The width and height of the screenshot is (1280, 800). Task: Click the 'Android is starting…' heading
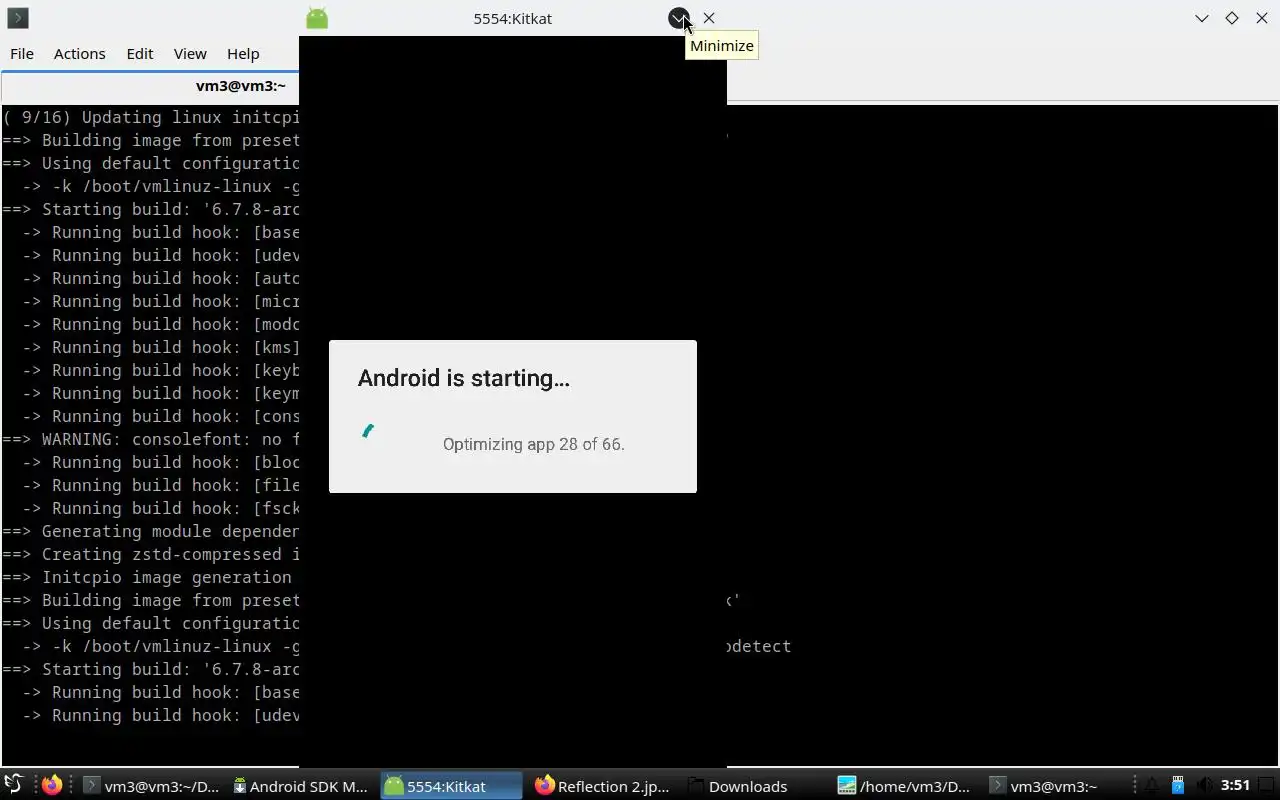pos(464,378)
